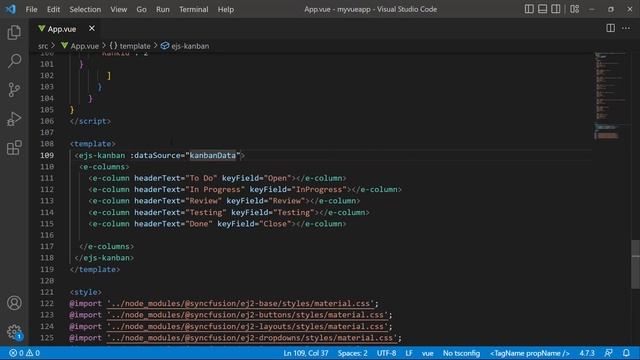
Task: Open the Go menu
Action: pyautogui.click(x=141, y=9)
